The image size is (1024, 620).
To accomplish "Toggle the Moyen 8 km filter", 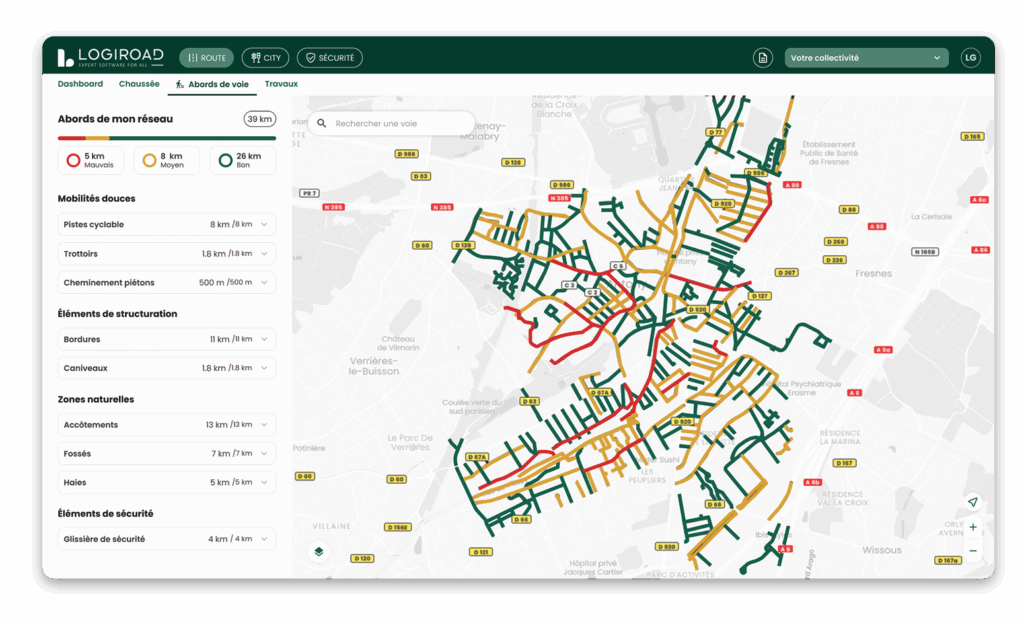I will (x=166, y=160).
